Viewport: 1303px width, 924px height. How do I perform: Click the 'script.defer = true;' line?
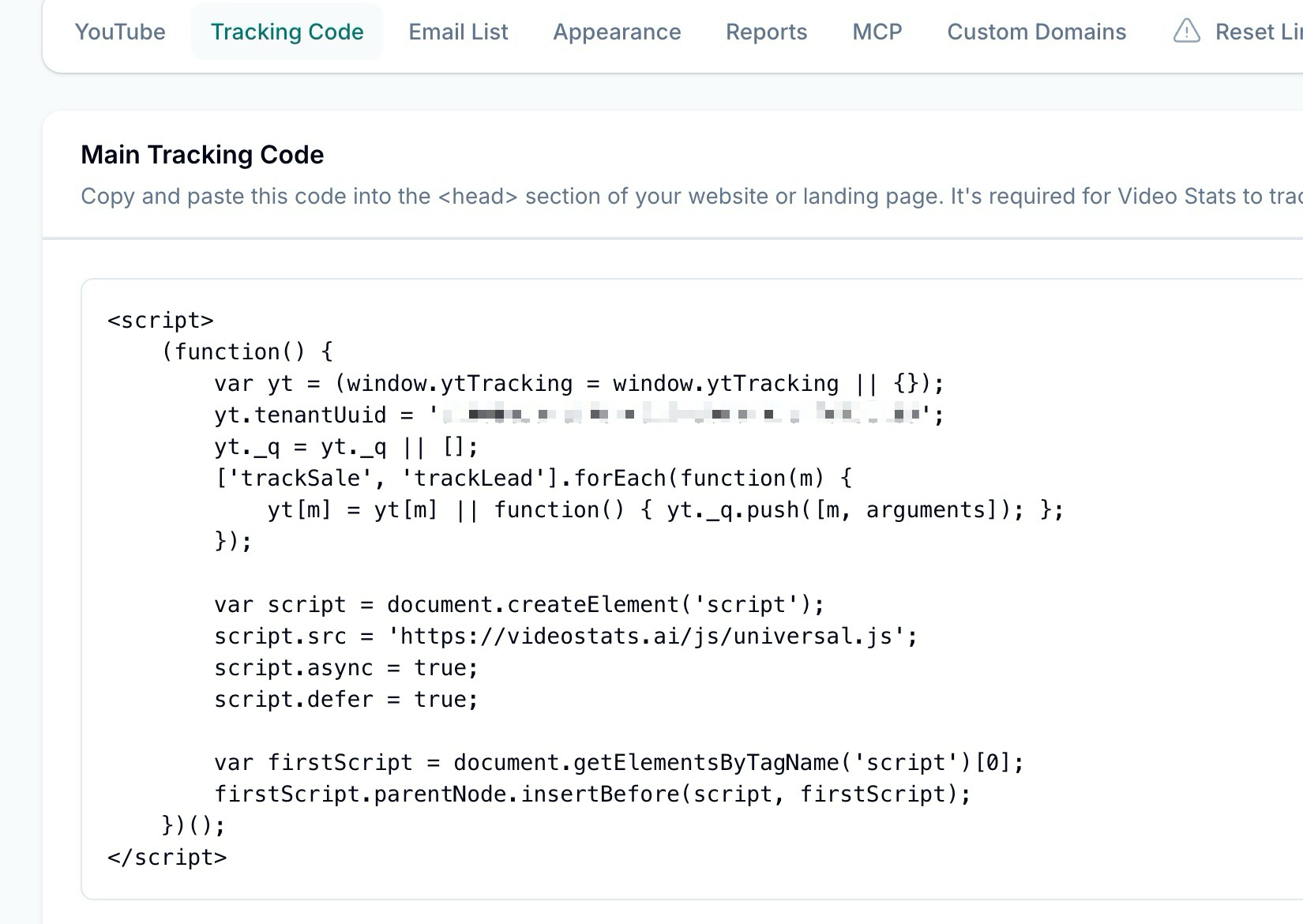point(346,699)
